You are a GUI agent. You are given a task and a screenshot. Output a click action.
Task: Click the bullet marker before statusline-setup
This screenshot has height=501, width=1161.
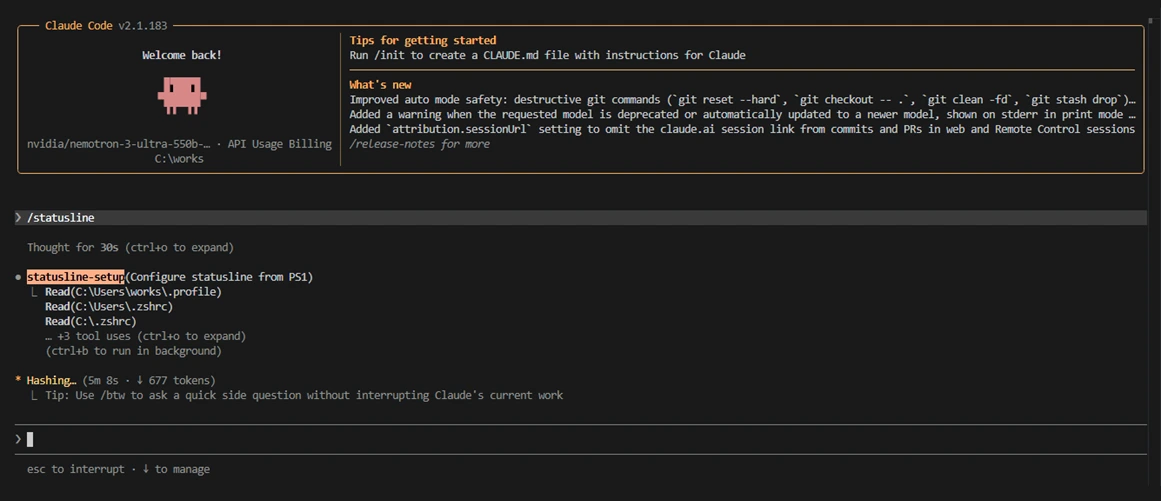coord(18,277)
